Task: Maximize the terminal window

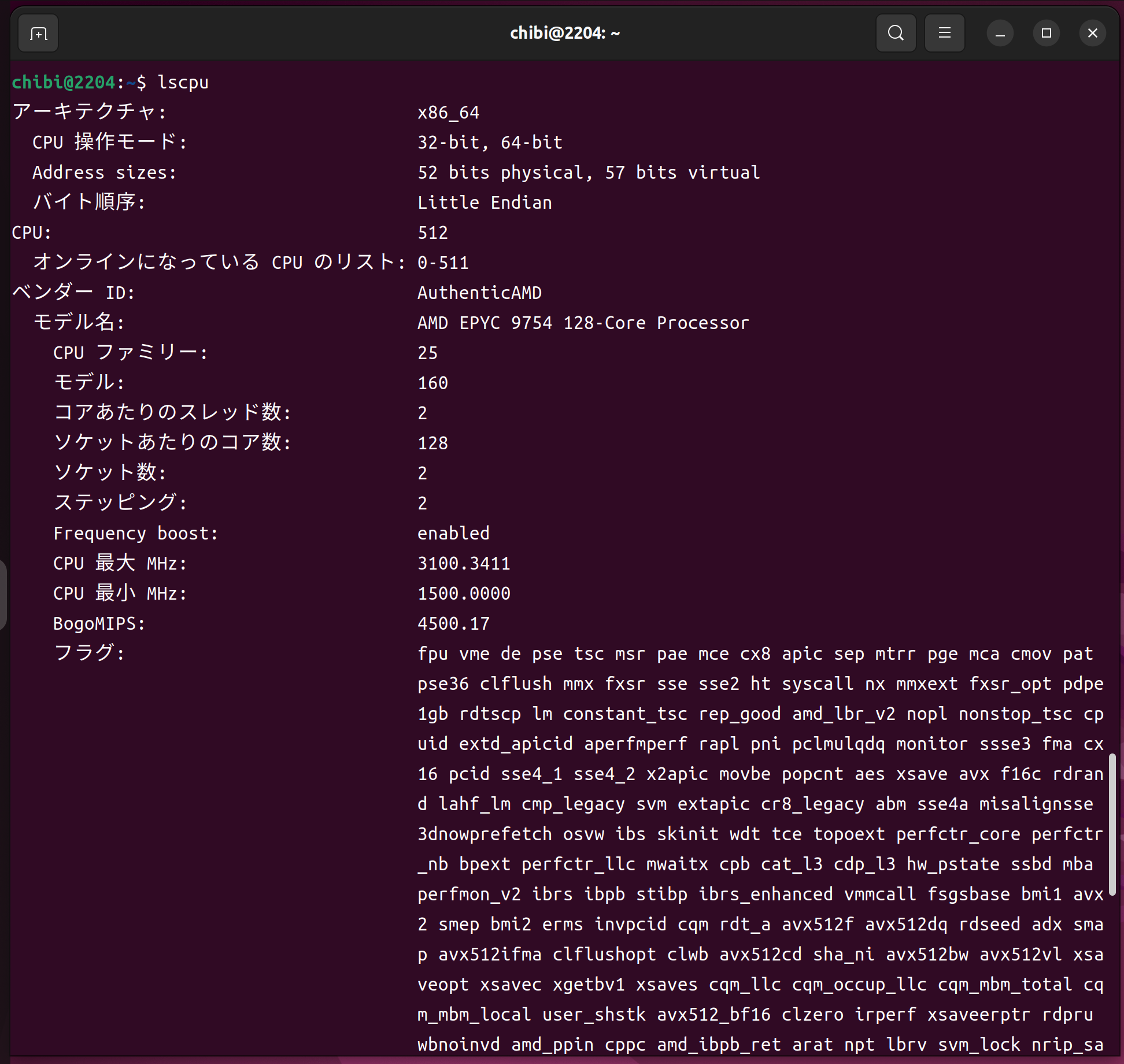Action: (1046, 33)
